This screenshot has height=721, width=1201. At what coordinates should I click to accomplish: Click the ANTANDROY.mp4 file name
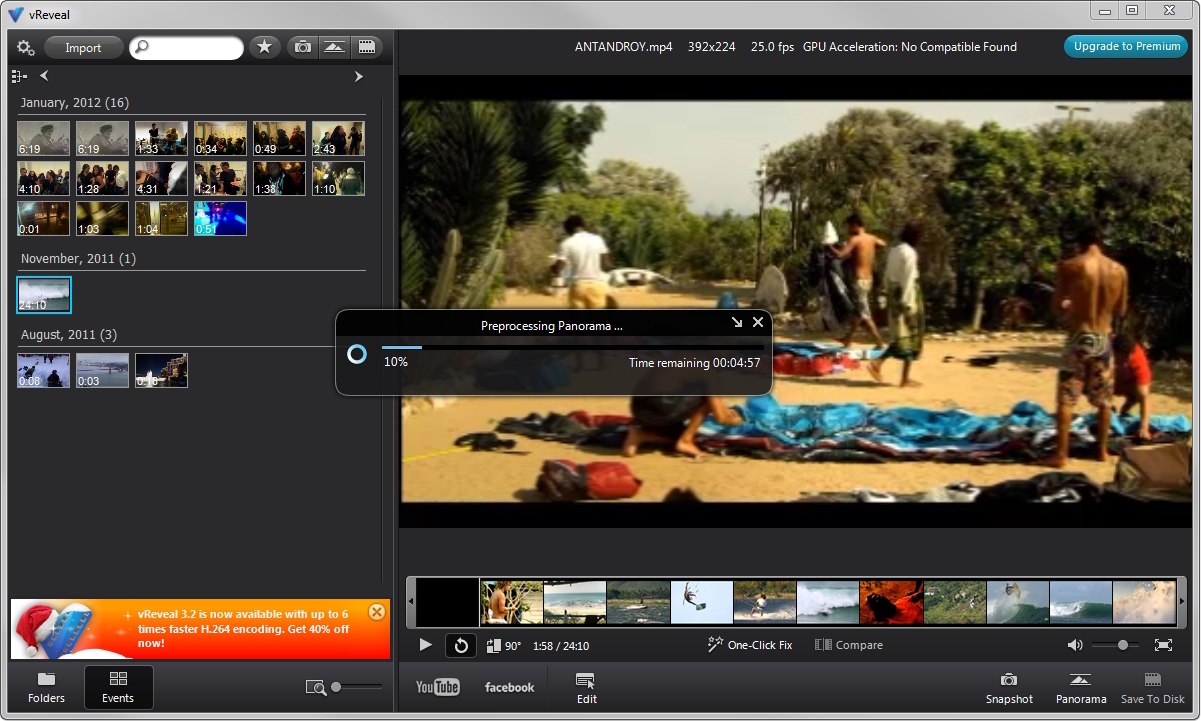623,47
